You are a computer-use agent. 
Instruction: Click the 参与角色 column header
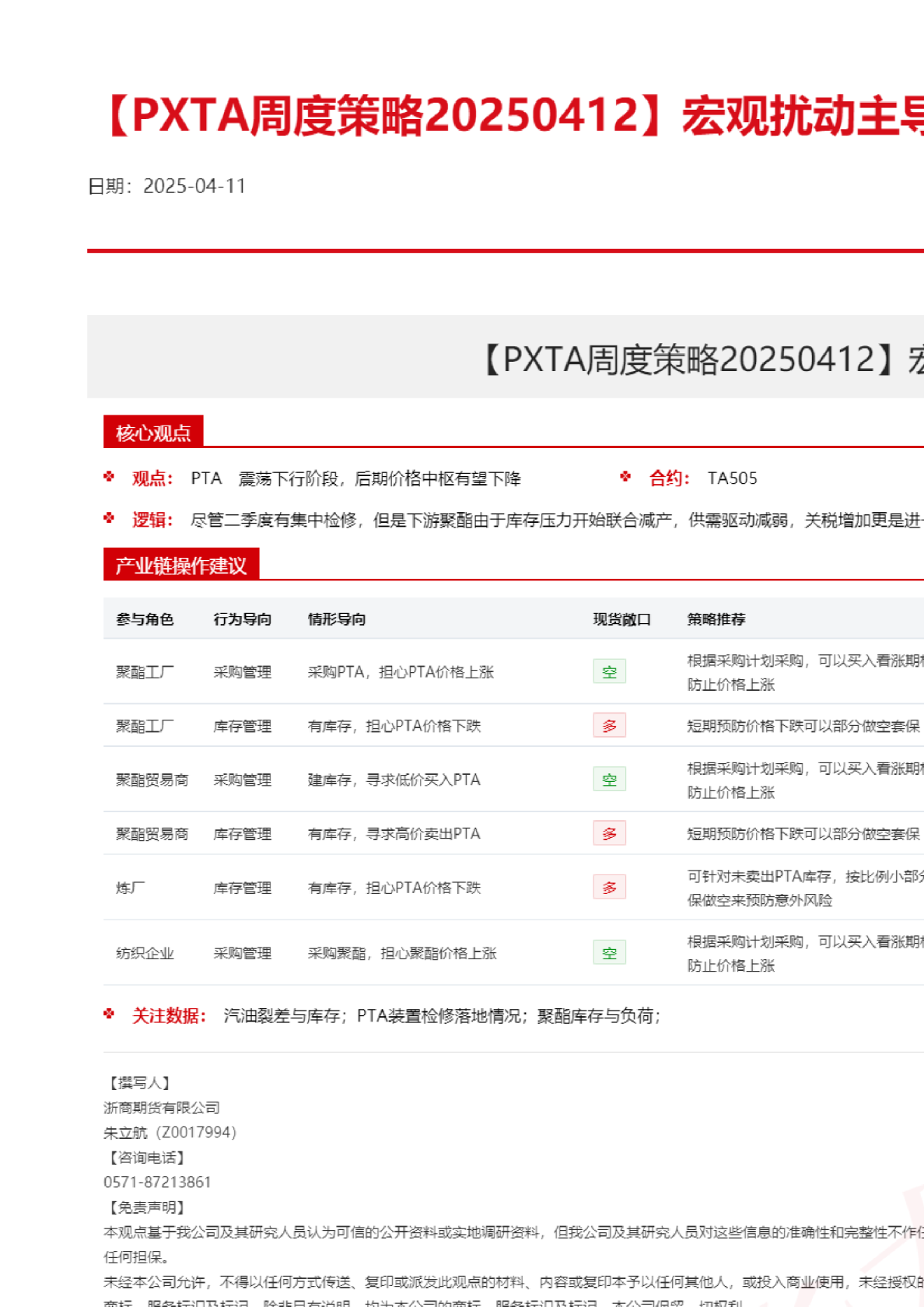(145, 619)
